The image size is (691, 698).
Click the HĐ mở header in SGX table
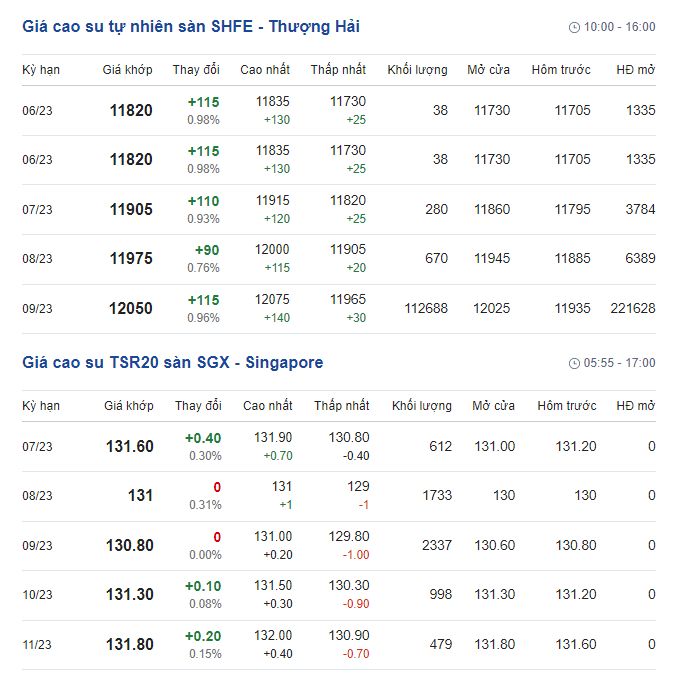(x=635, y=406)
